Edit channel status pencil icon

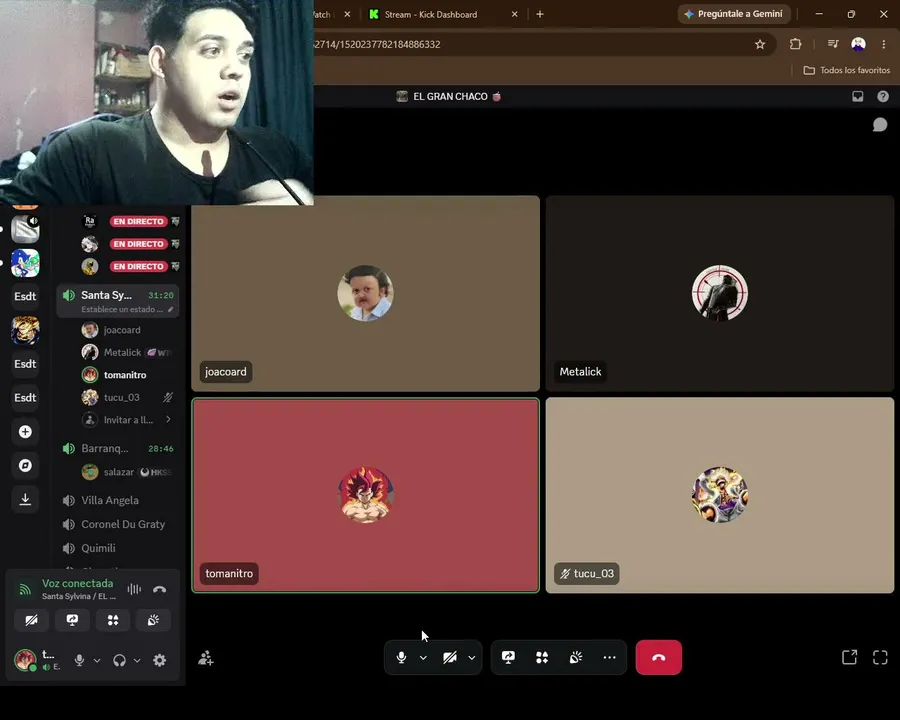[170, 309]
